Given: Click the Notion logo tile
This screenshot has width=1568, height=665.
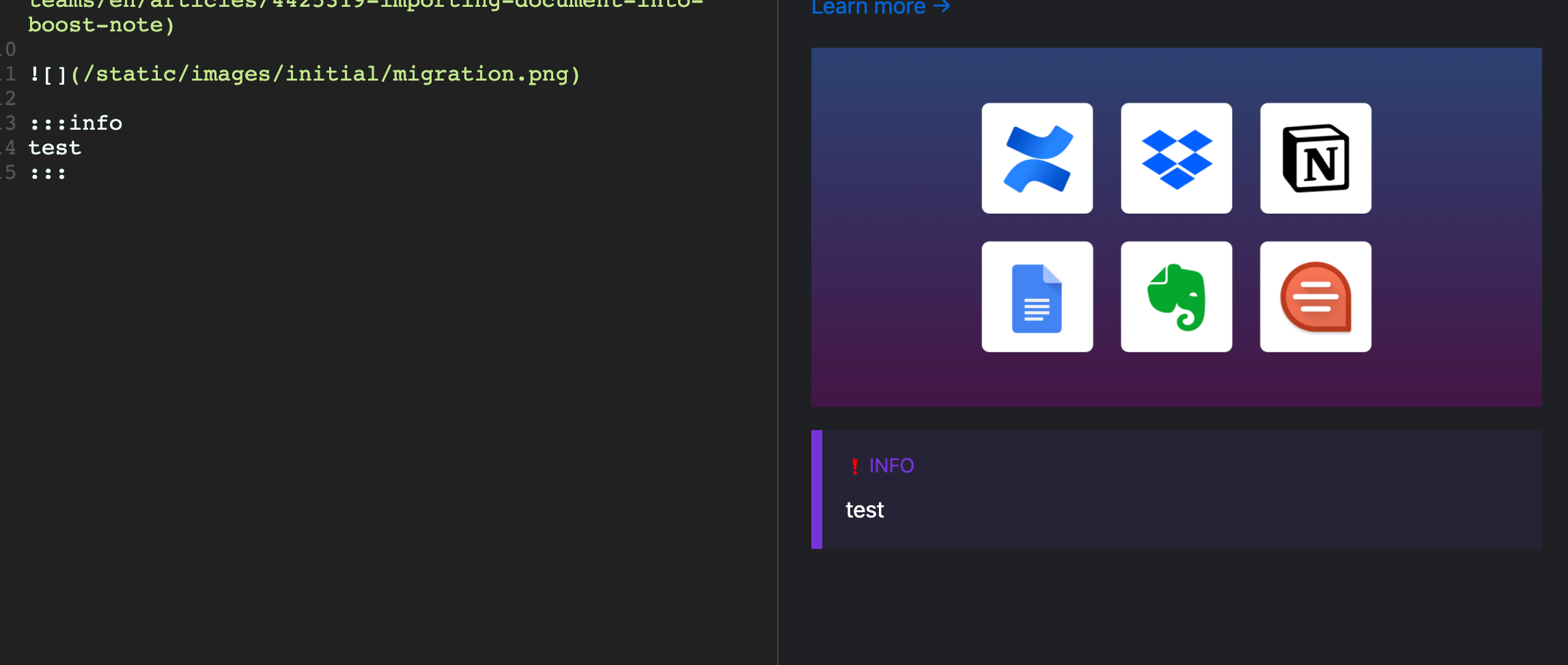Looking at the screenshot, I should pyautogui.click(x=1315, y=158).
